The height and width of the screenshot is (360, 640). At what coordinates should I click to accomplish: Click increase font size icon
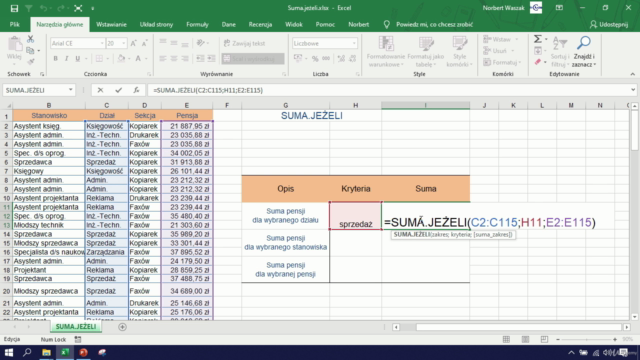134,43
